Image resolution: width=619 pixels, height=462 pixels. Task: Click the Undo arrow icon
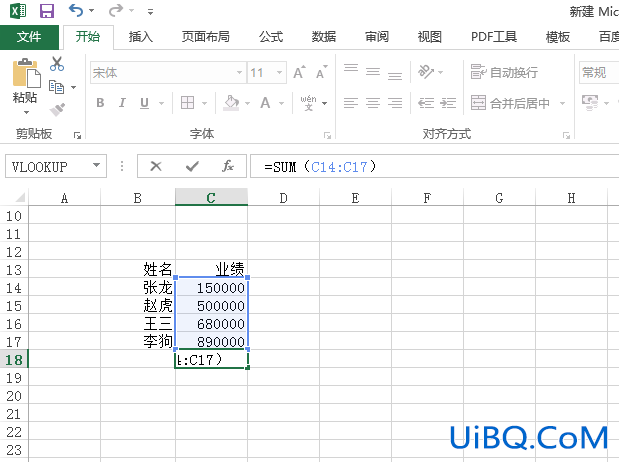tap(76, 10)
